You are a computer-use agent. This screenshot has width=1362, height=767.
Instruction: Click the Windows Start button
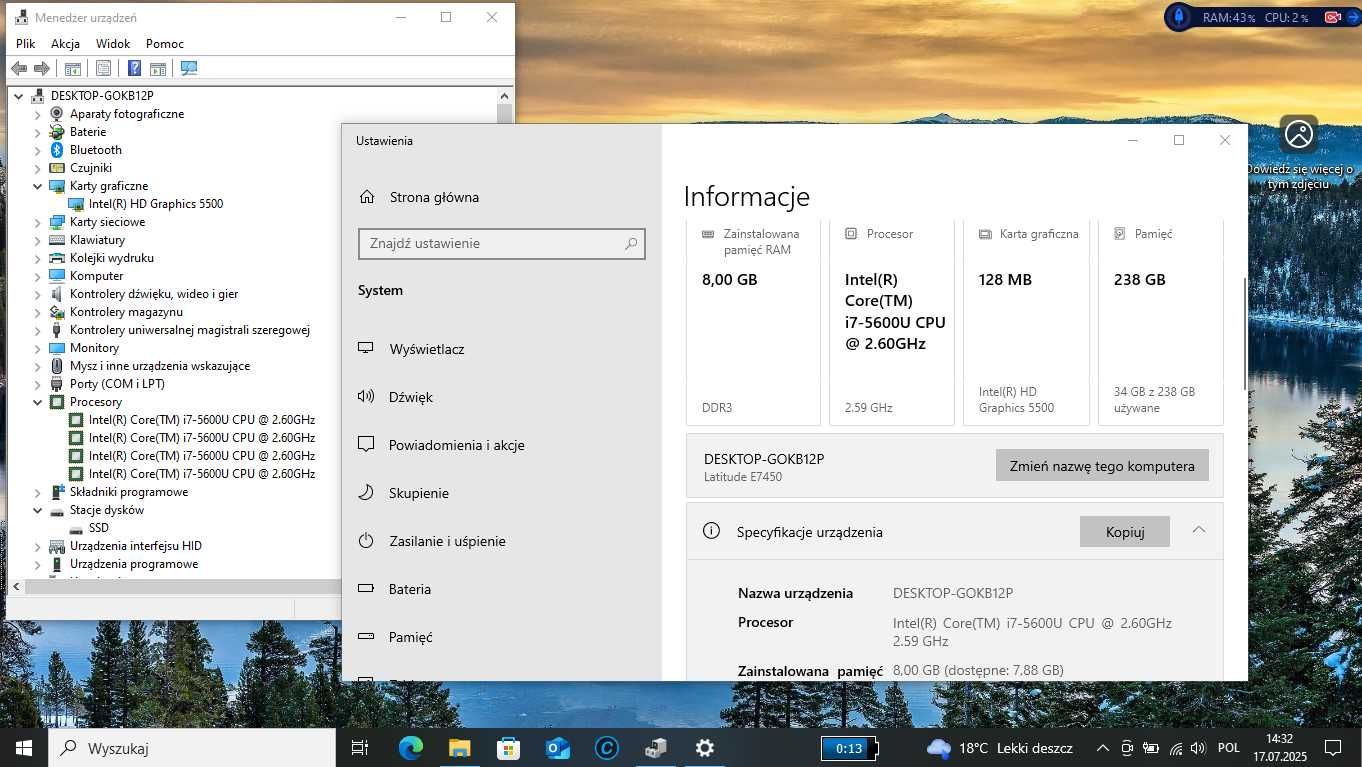(24, 748)
